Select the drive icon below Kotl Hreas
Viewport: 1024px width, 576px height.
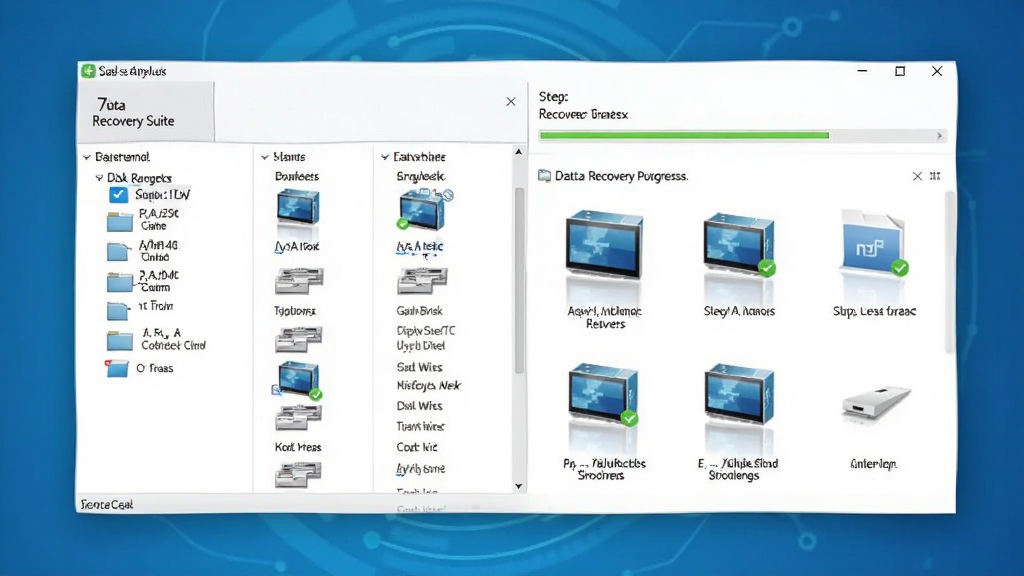pyautogui.click(x=298, y=475)
